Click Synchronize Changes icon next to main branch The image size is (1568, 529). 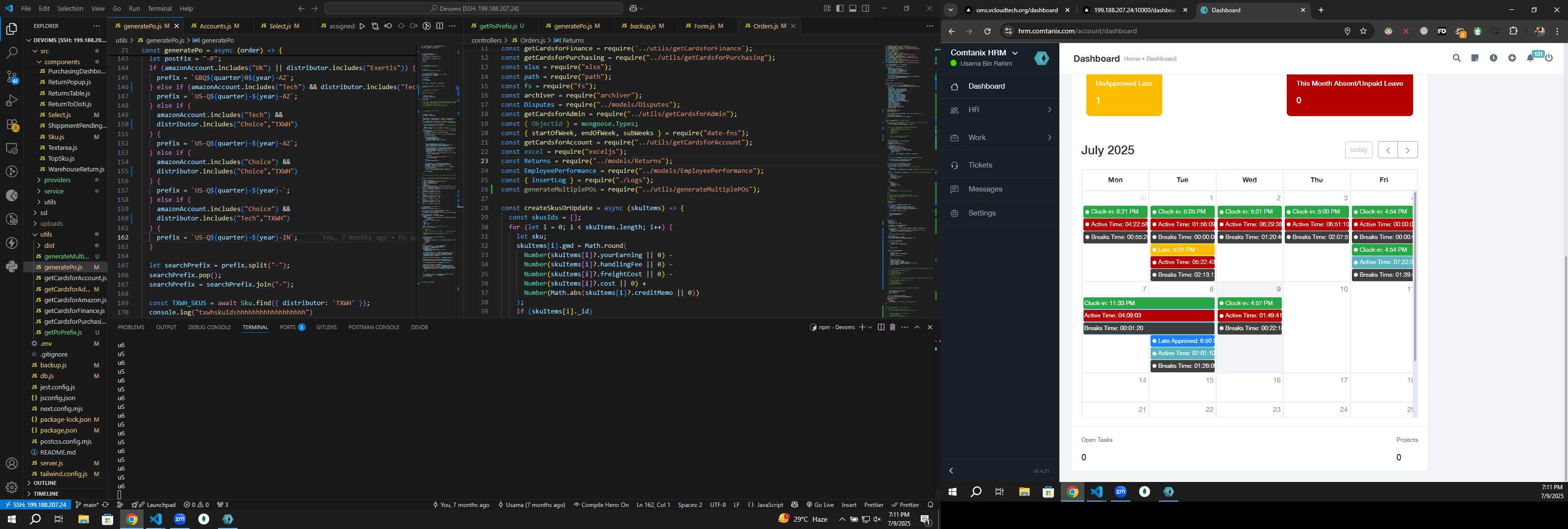click(x=105, y=505)
